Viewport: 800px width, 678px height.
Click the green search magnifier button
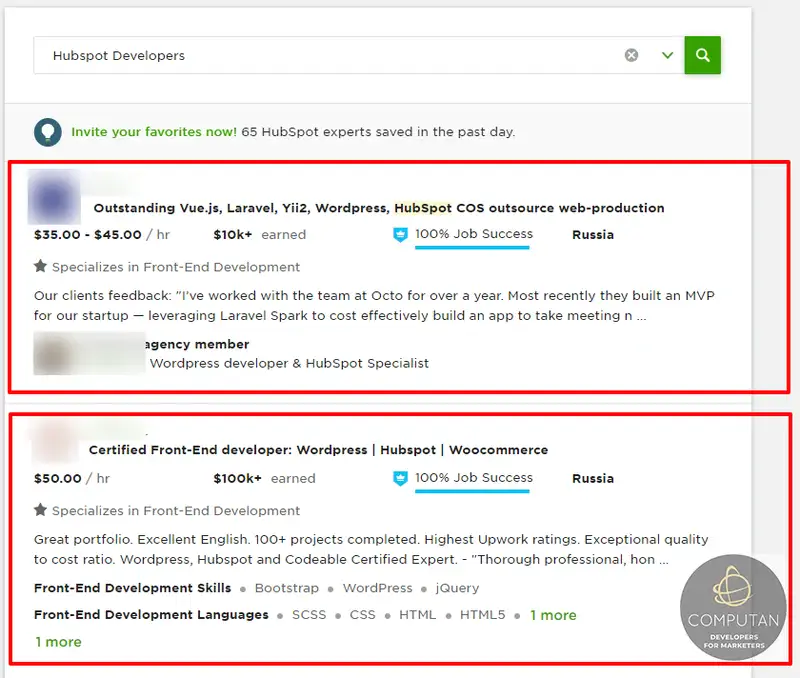click(702, 55)
